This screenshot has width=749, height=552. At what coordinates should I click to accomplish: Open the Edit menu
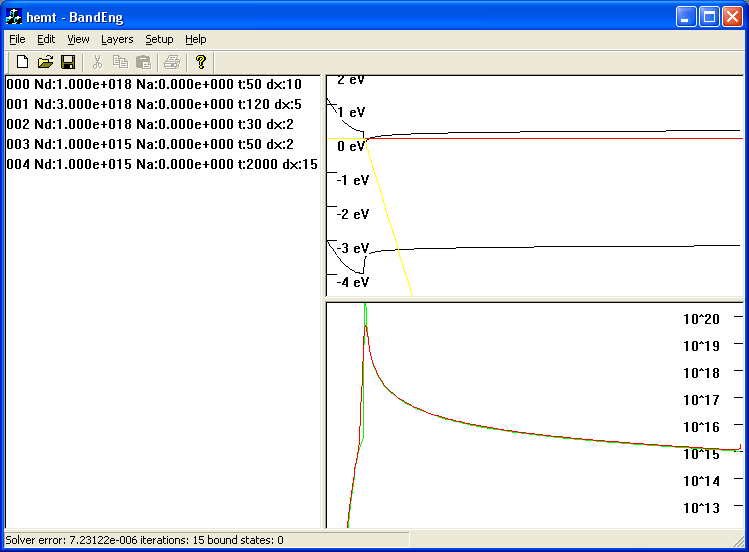tap(46, 39)
